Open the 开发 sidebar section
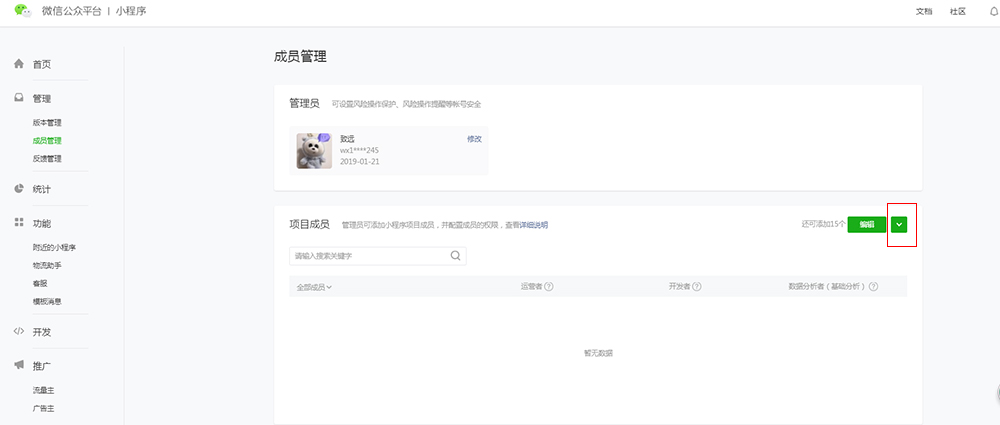Viewport: 1000px width, 425px height. (41, 332)
